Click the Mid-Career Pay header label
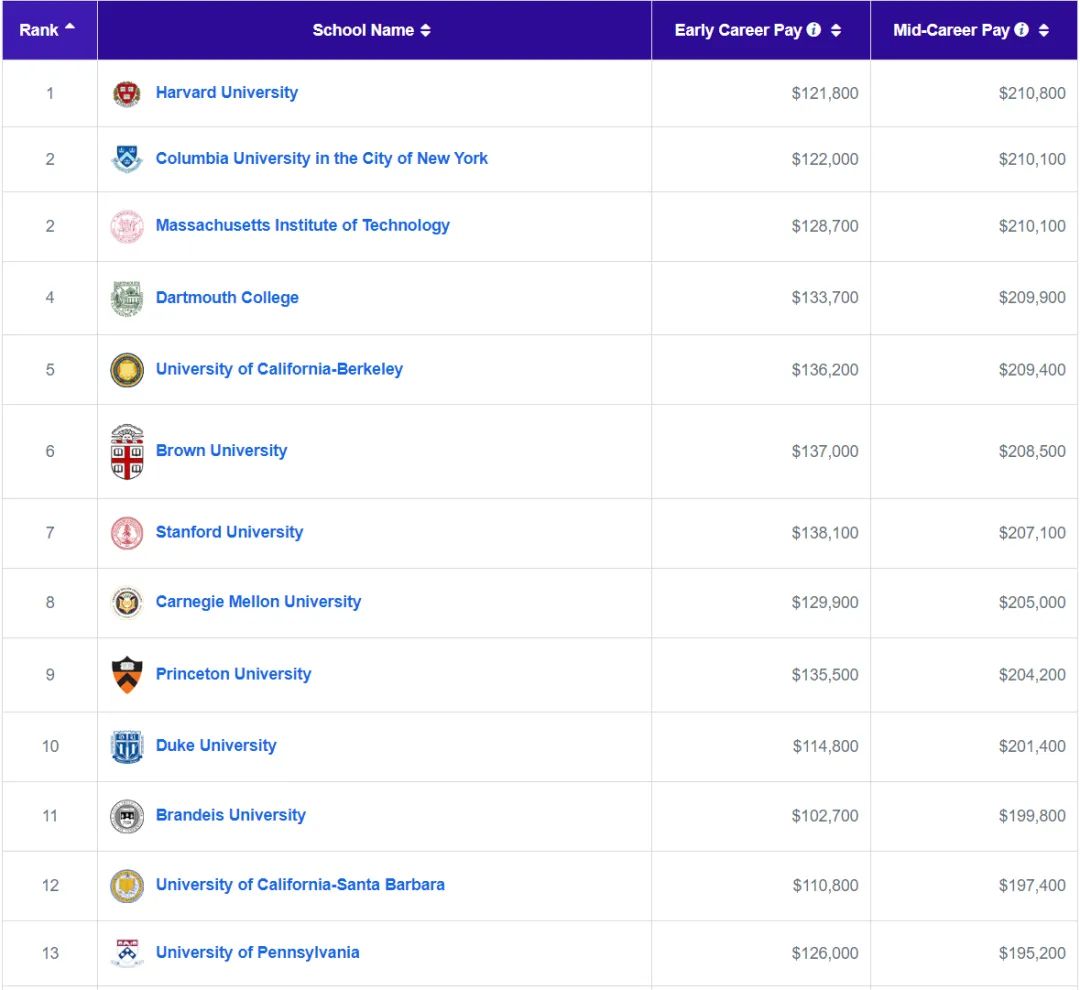This screenshot has width=1080, height=990. (951, 30)
